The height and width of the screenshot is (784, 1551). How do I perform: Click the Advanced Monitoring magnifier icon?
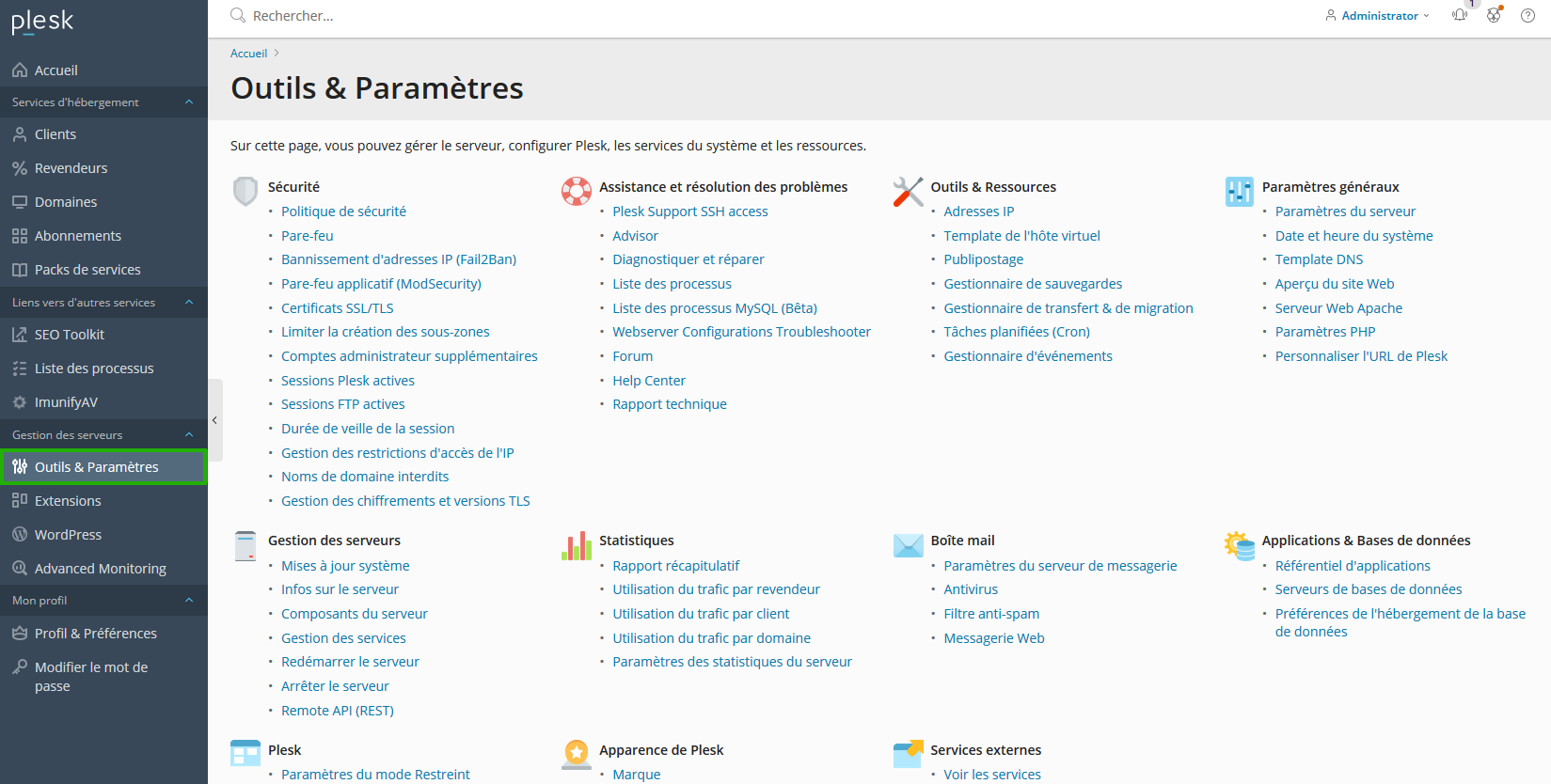tap(20, 569)
